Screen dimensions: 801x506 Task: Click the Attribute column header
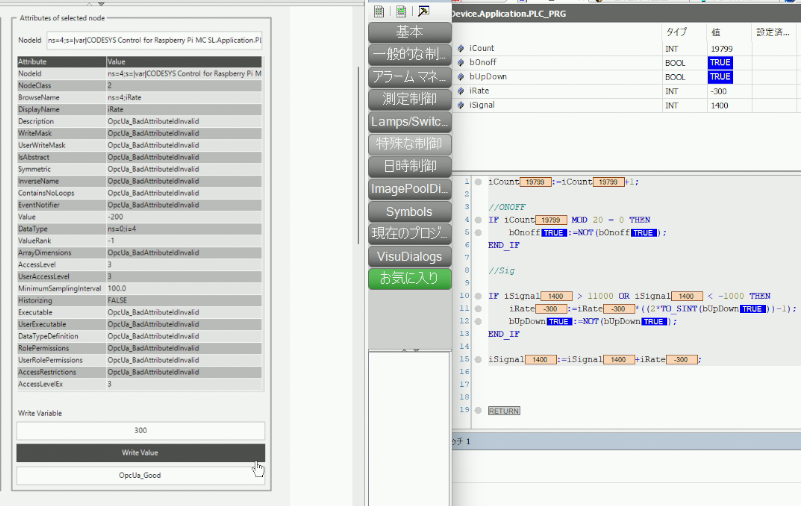point(62,62)
